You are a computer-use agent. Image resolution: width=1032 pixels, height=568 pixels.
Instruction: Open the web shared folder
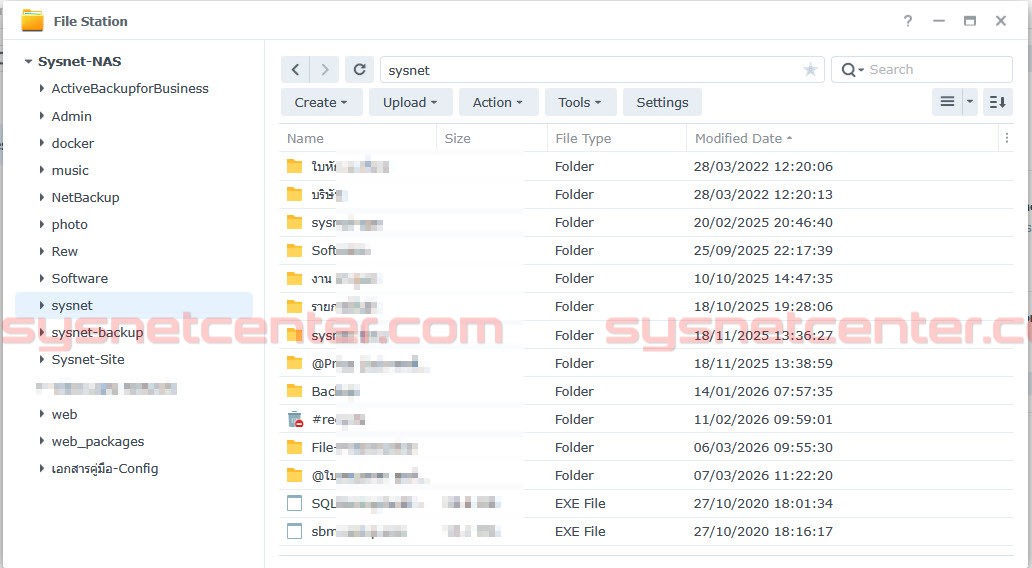click(x=64, y=414)
